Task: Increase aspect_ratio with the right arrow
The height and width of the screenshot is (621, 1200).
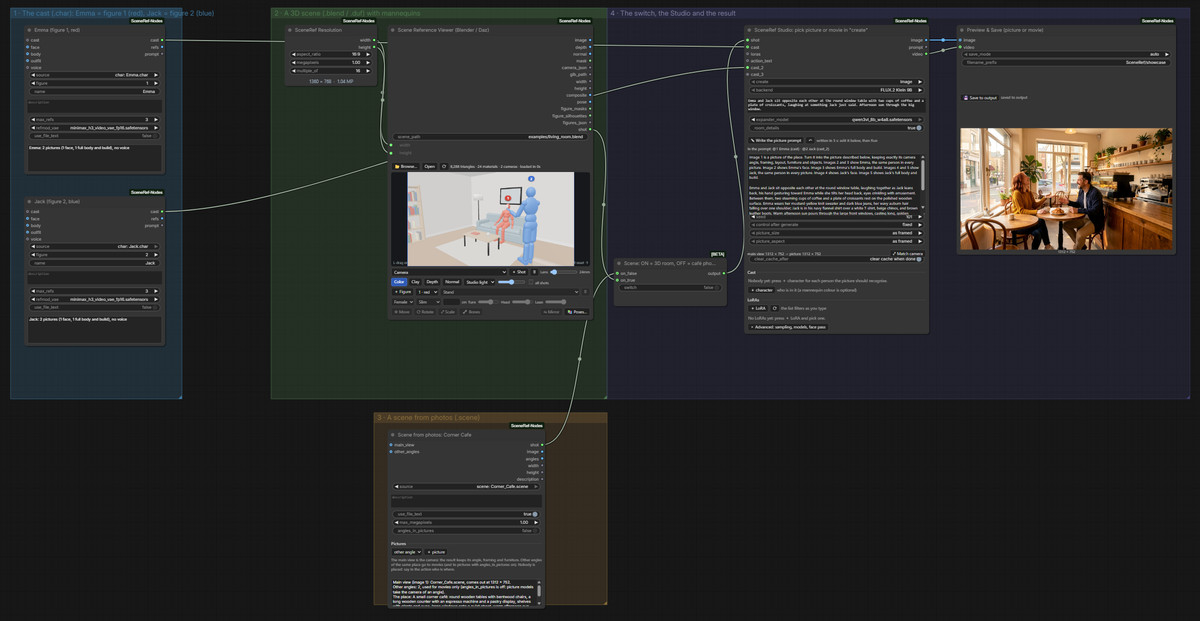Action: (366, 54)
